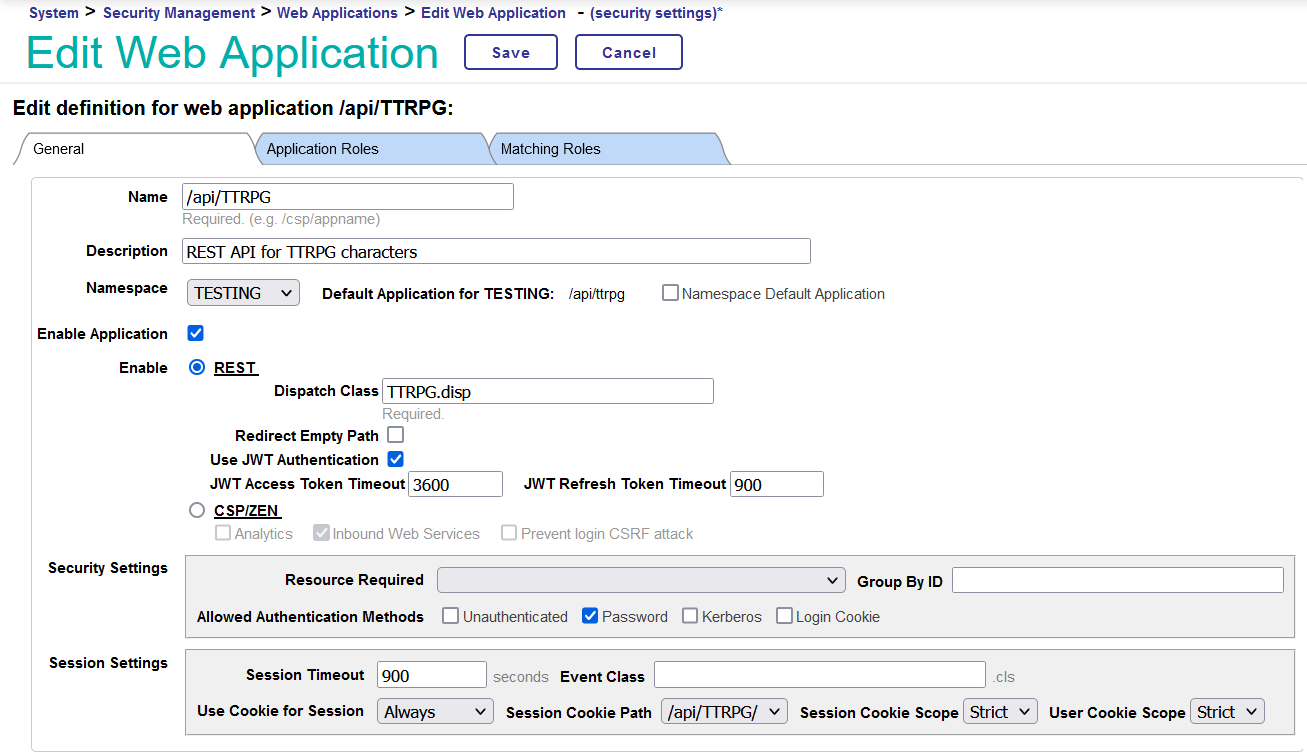1307x755 pixels.
Task: Switch to the Matching Roles tab
Action: 550,148
